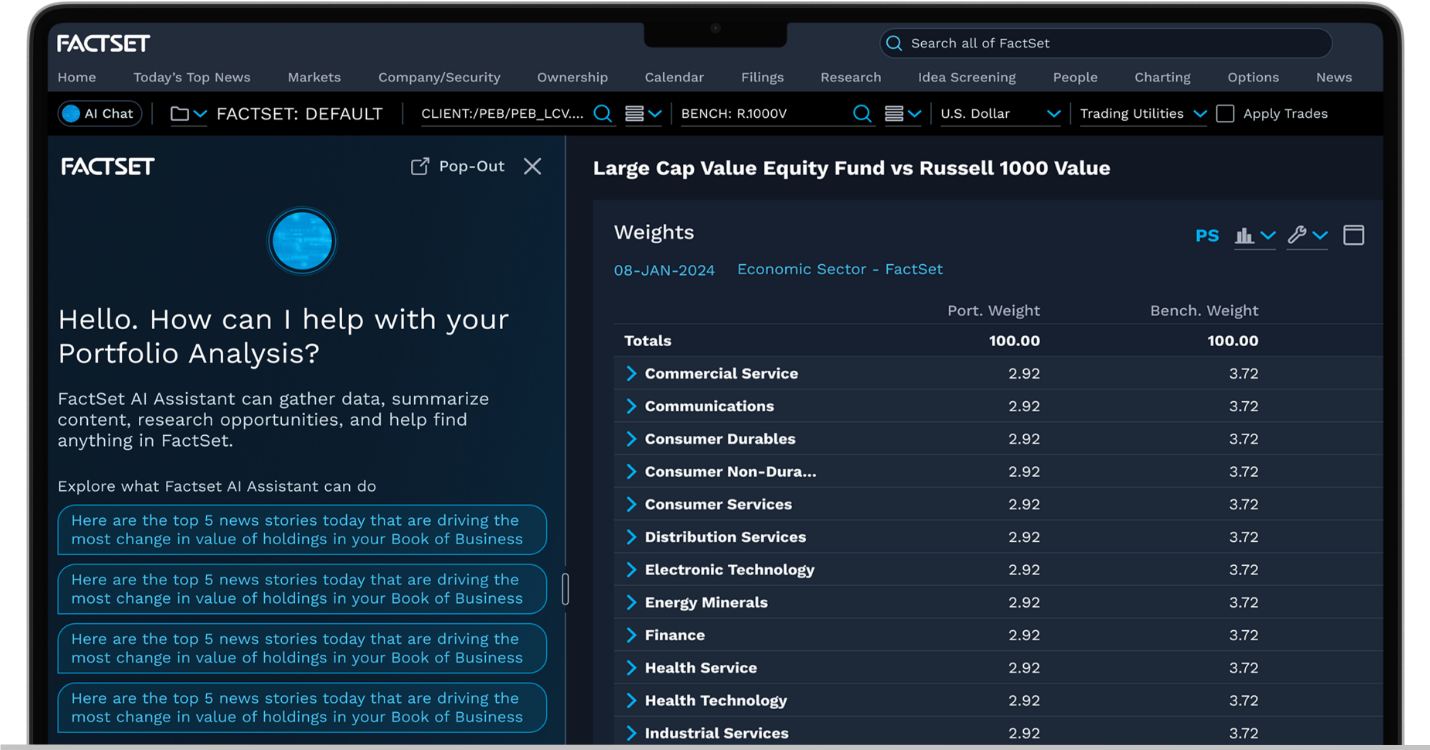Toggle the portfolio list icon beside CLIENT search
The width and height of the screenshot is (1430, 750).
[638, 113]
